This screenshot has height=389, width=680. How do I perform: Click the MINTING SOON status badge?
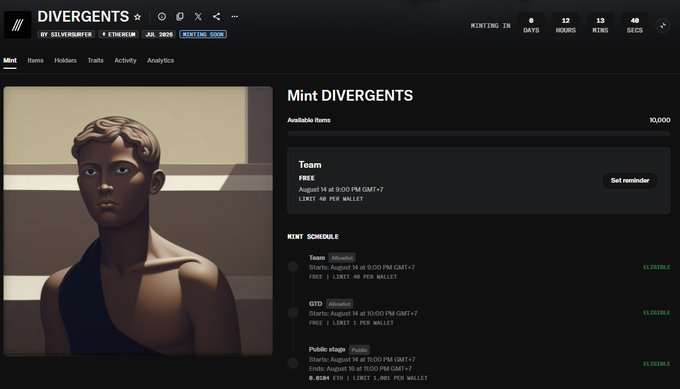tap(203, 34)
